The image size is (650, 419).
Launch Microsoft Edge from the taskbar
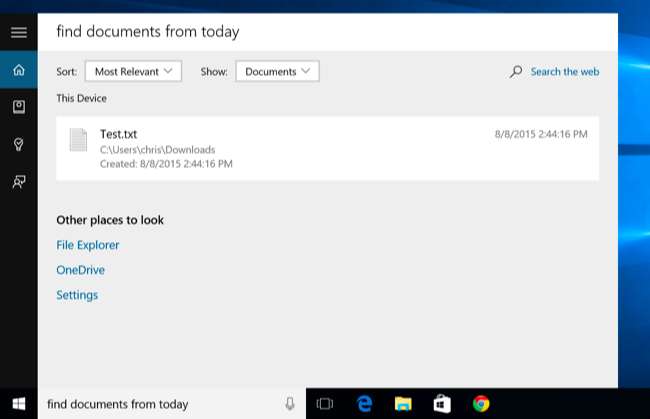coord(364,404)
